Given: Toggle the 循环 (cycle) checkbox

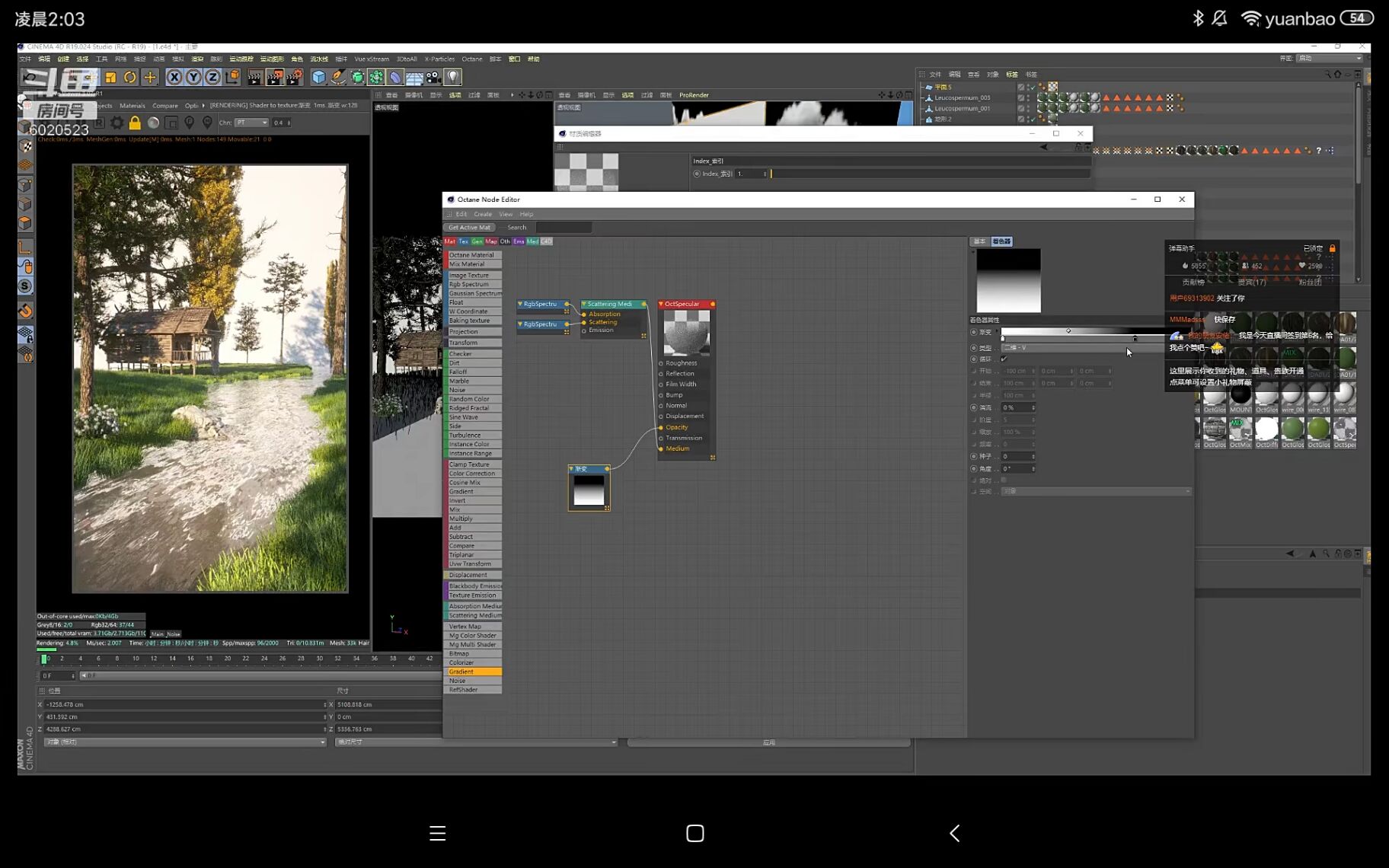Looking at the screenshot, I should [x=1004, y=359].
